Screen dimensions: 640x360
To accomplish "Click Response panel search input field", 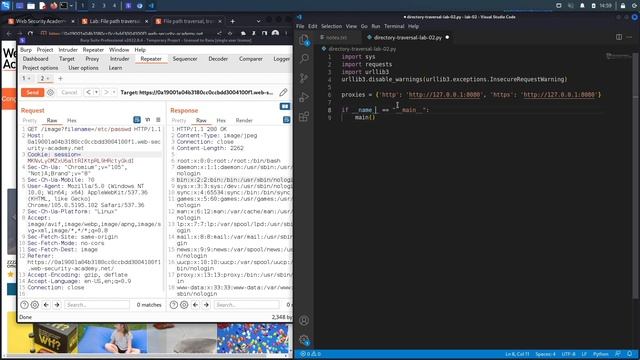I will pos(247,305).
